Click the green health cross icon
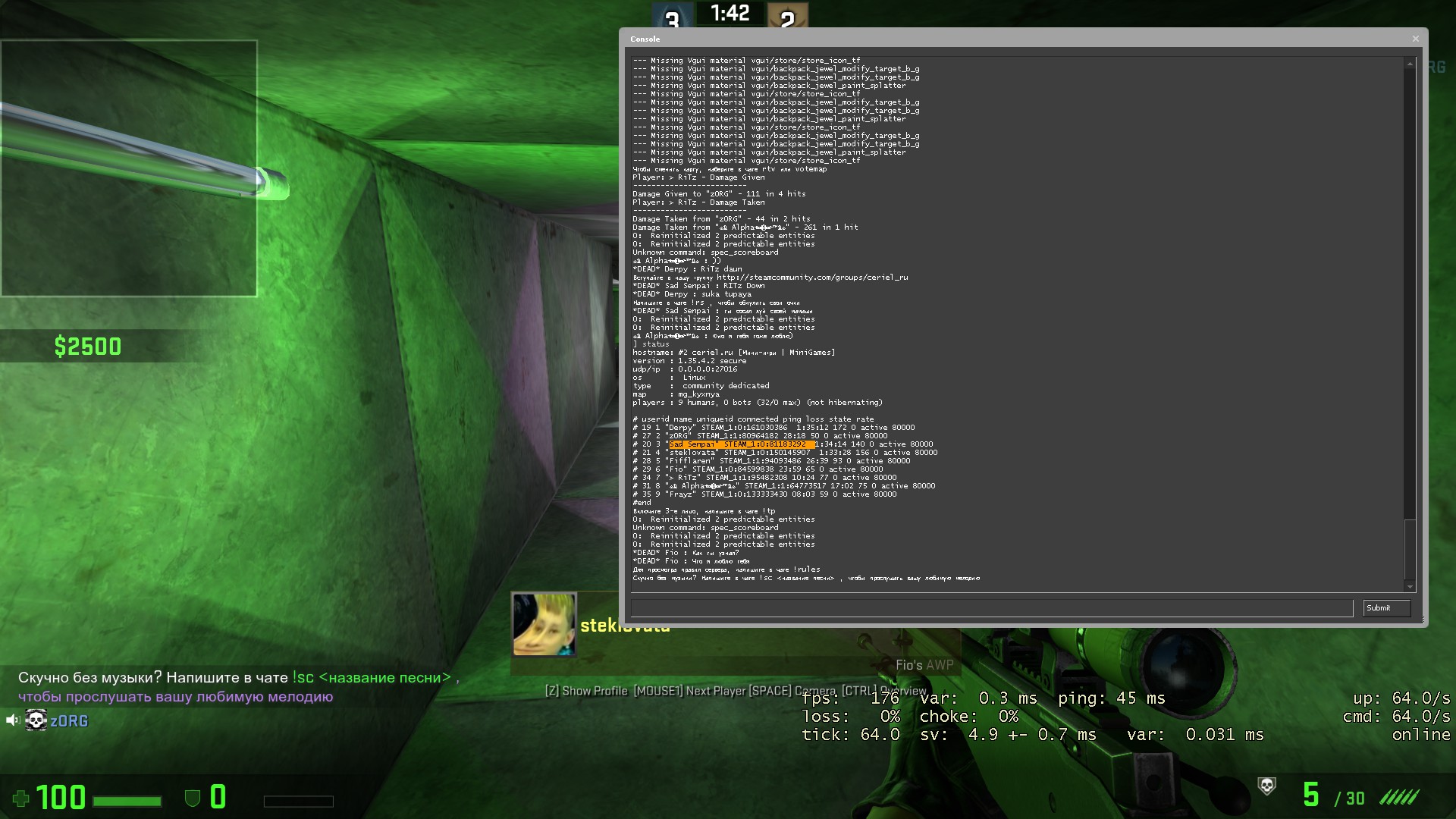1456x819 pixels. tap(21, 799)
